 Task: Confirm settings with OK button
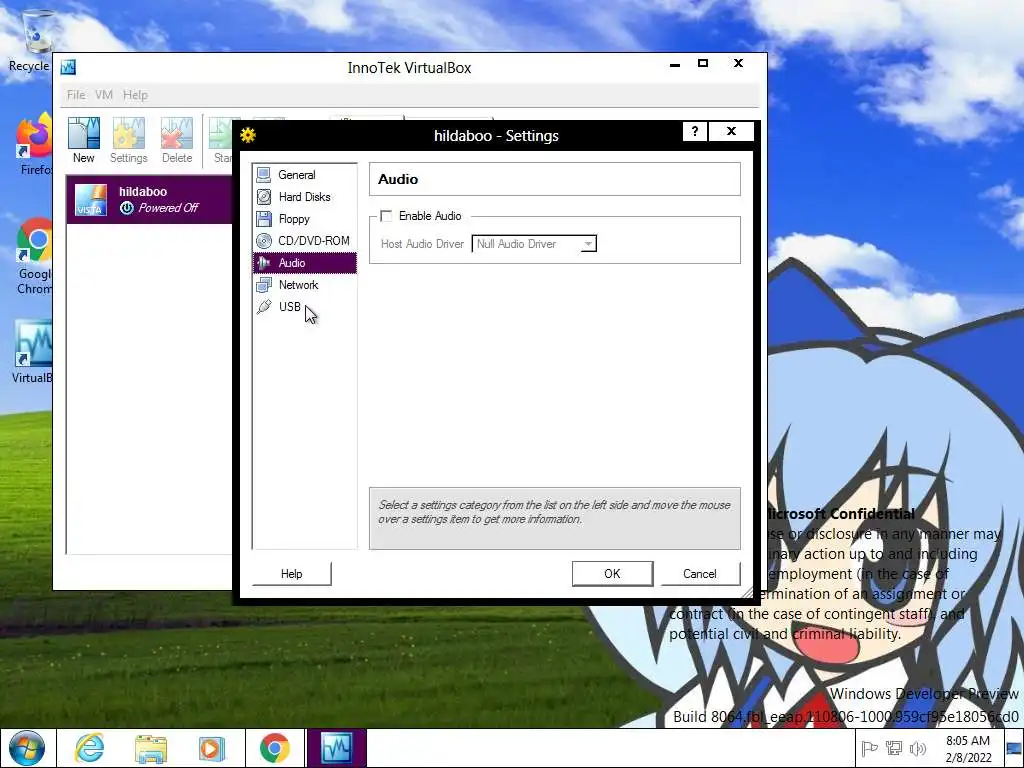tap(612, 573)
